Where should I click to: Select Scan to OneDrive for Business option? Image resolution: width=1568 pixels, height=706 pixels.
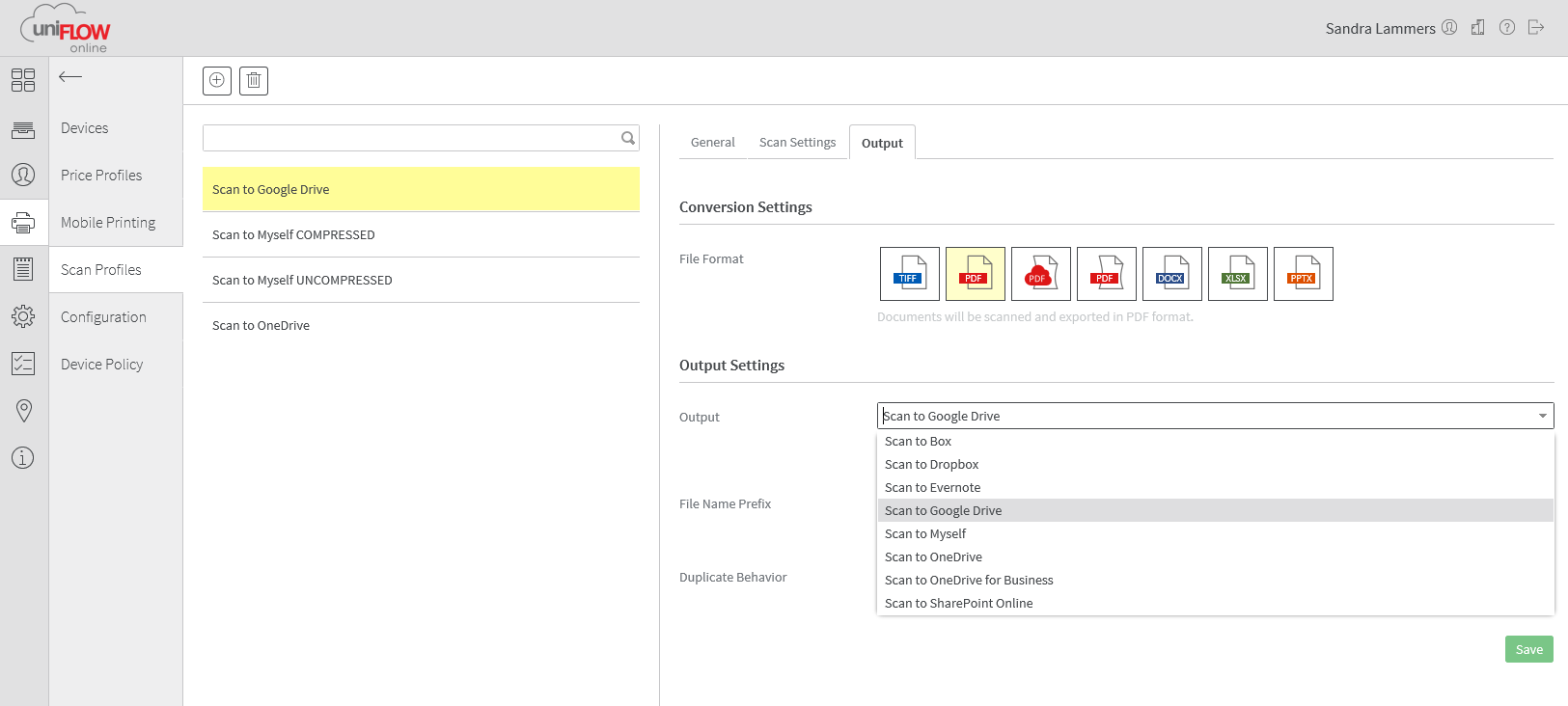pyautogui.click(x=1216, y=580)
